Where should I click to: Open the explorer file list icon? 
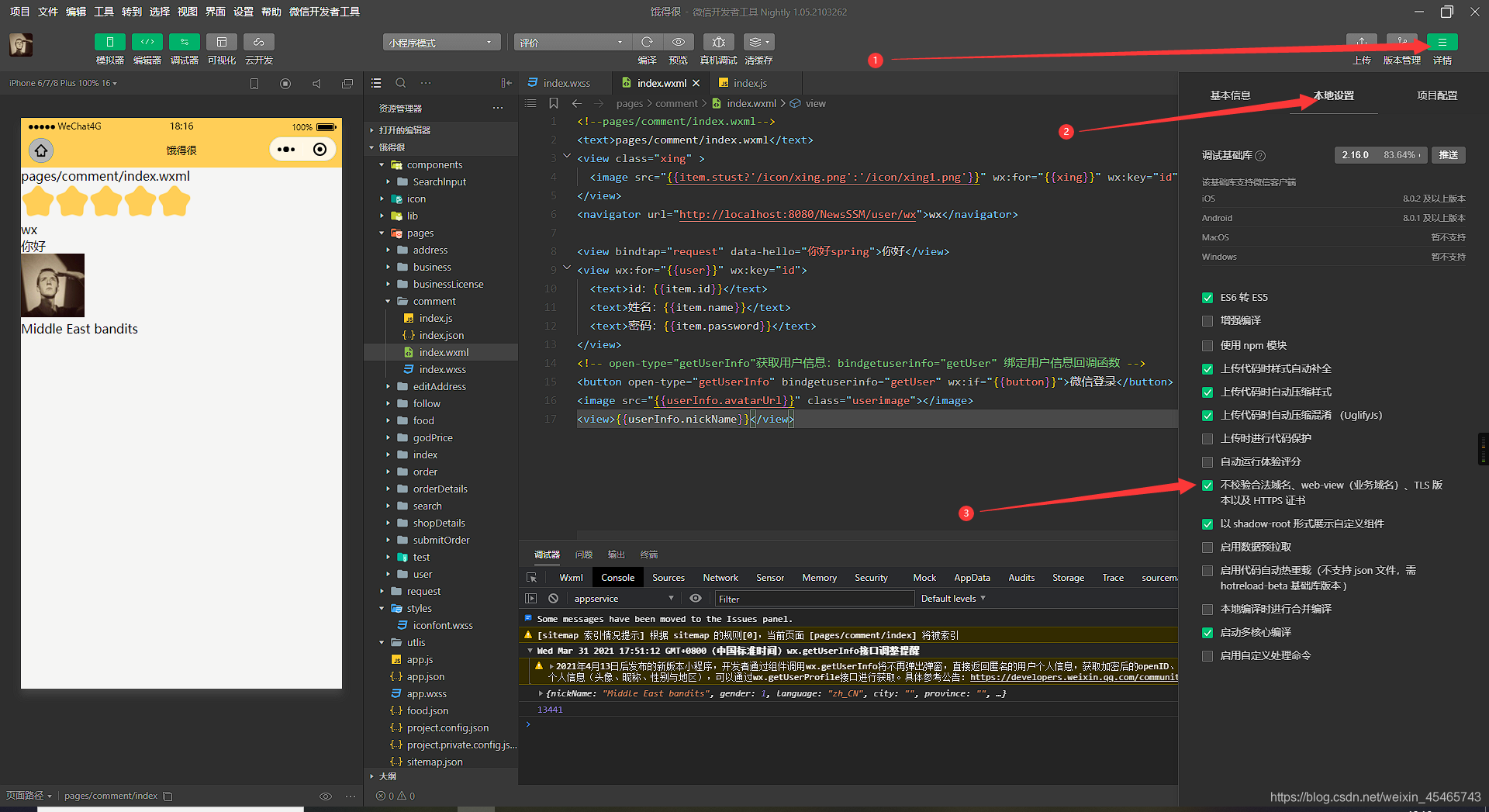[376, 83]
